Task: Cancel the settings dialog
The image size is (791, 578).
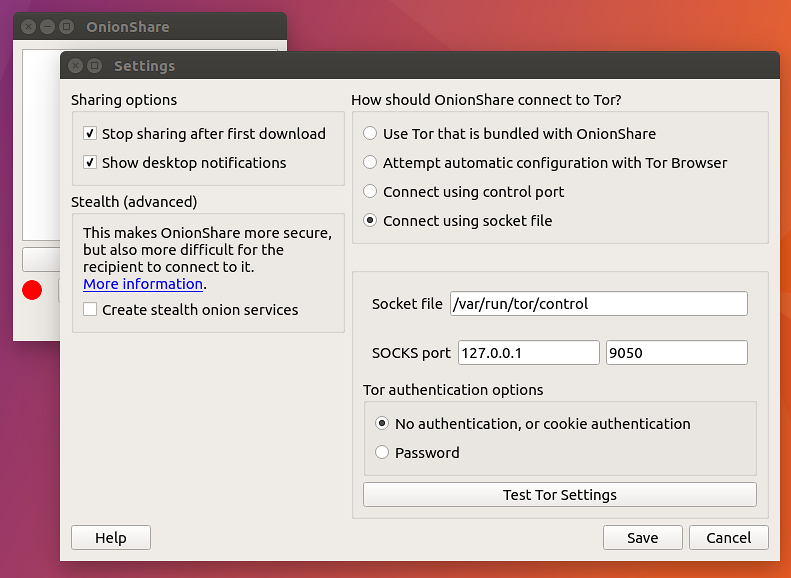Action: (728, 538)
